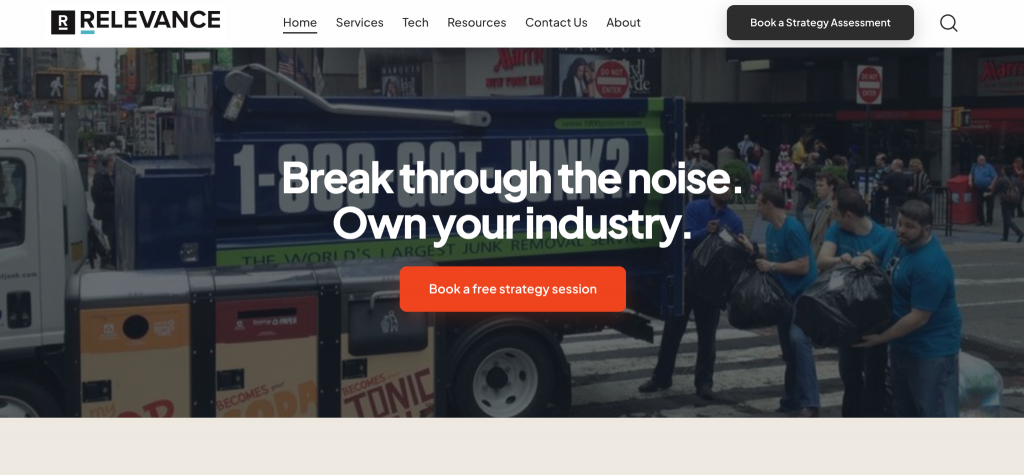Go to the Home nav item
Screen dimensions: 1024x475
click(x=300, y=22)
